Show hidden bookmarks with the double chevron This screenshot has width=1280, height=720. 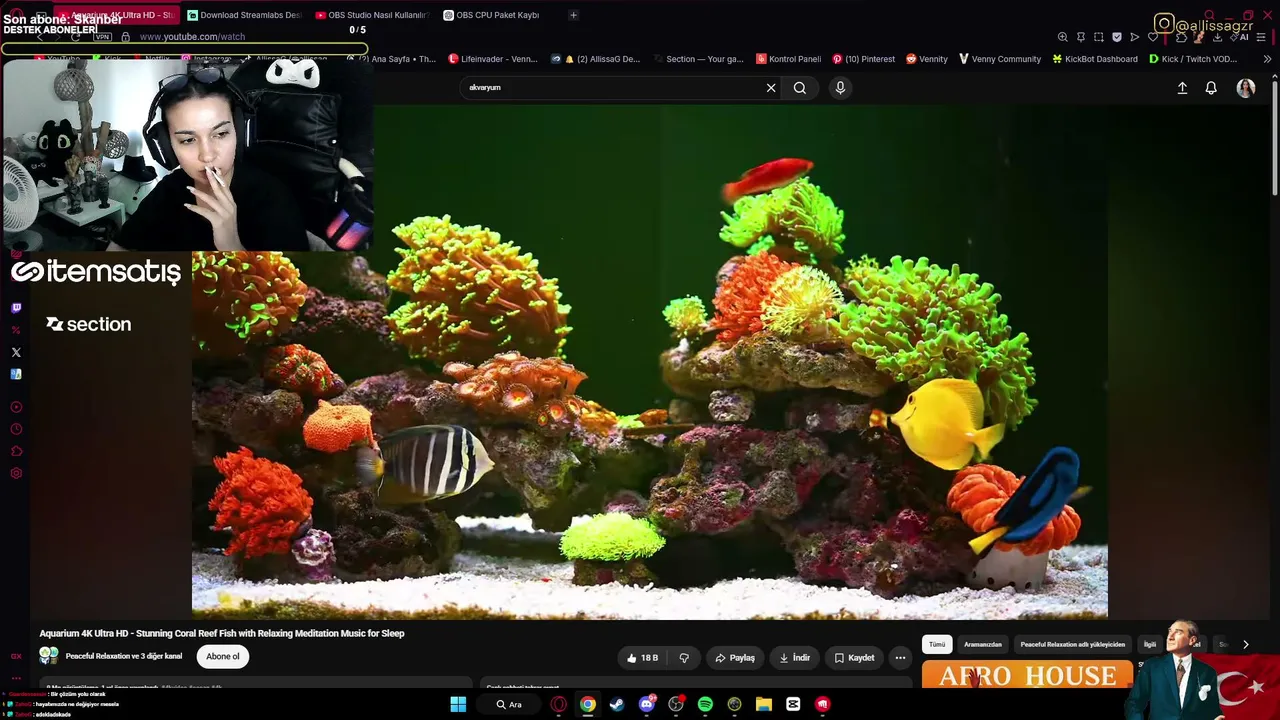tap(1267, 59)
